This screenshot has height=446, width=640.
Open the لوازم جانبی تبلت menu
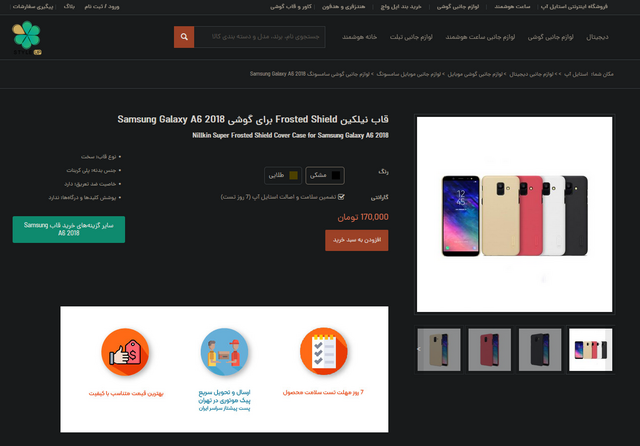click(411, 37)
